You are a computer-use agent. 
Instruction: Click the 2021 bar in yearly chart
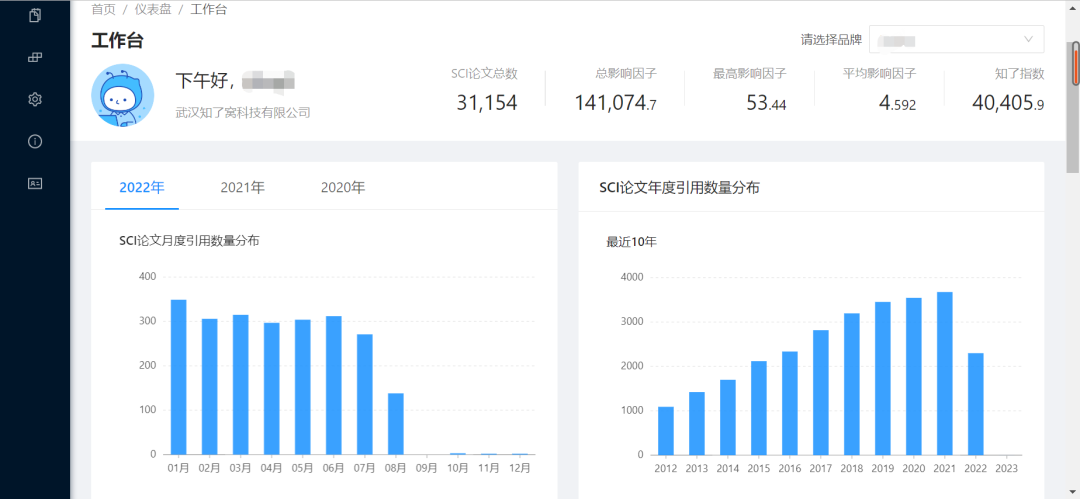(945, 373)
